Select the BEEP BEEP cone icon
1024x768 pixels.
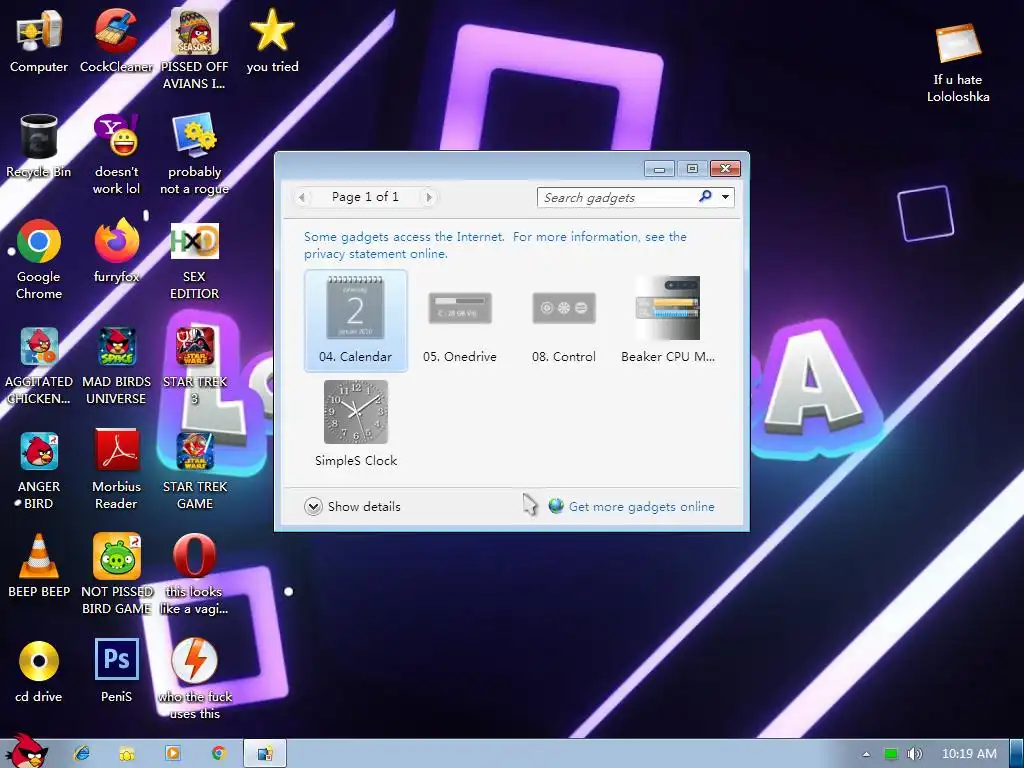(x=39, y=566)
